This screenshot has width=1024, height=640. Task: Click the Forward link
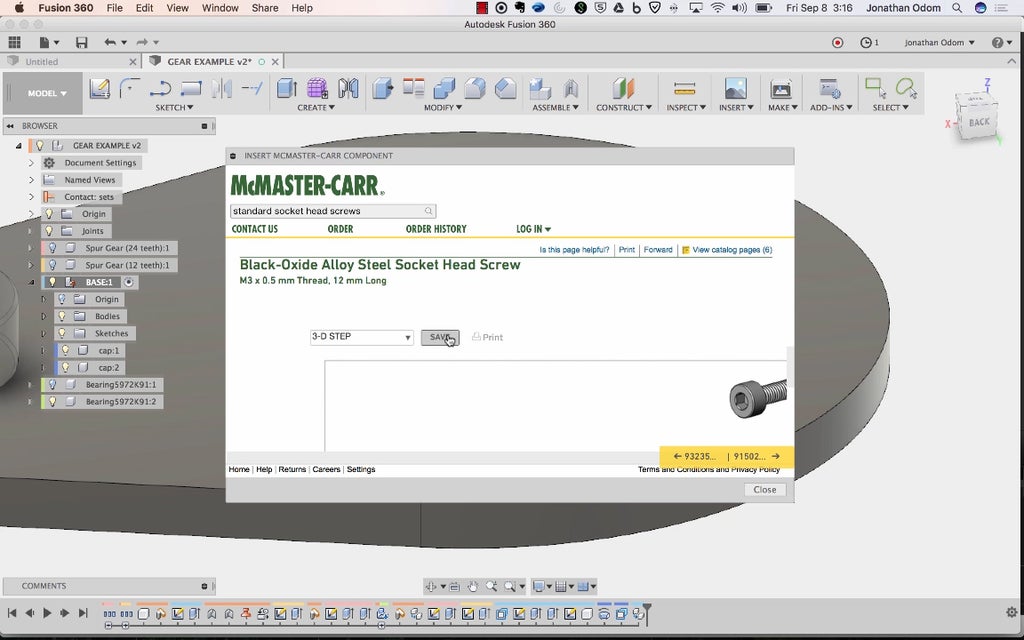[x=658, y=249]
